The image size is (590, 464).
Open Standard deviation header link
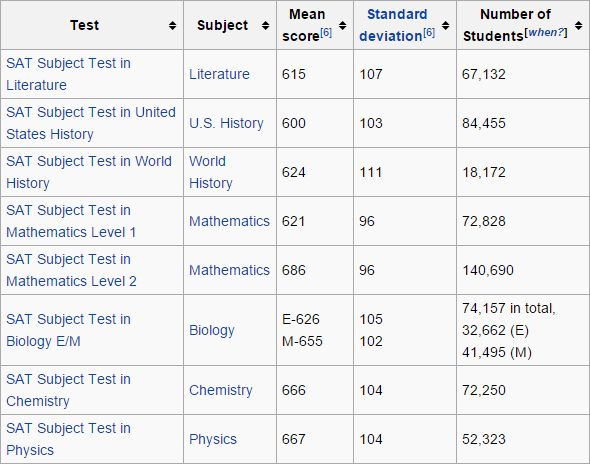coord(393,25)
